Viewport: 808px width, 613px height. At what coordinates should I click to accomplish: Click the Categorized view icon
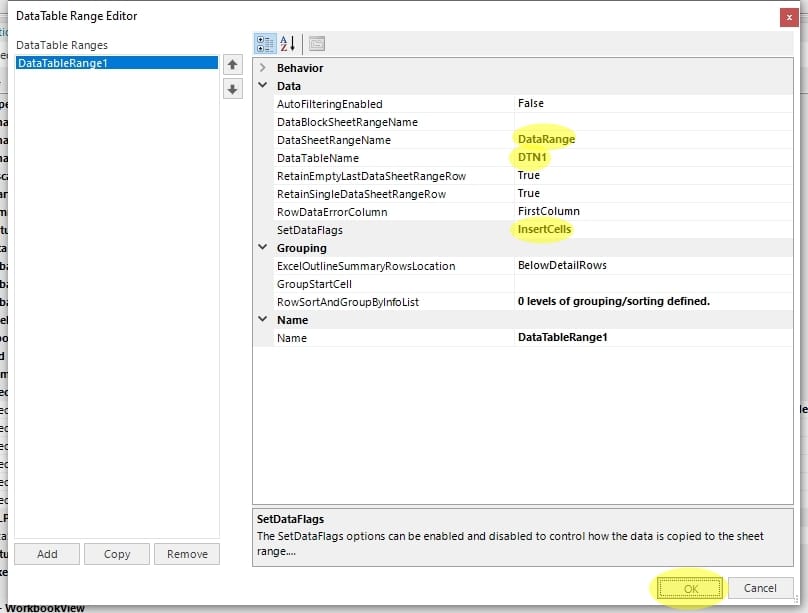click(x=265, y=43)
